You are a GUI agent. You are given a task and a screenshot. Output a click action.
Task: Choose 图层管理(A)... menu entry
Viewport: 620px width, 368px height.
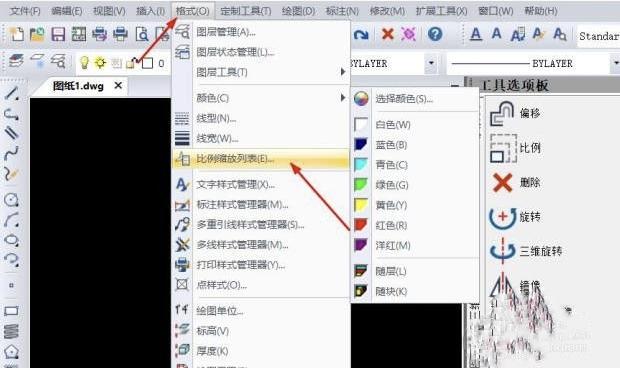pyautogui.click(x=261, y=32)
